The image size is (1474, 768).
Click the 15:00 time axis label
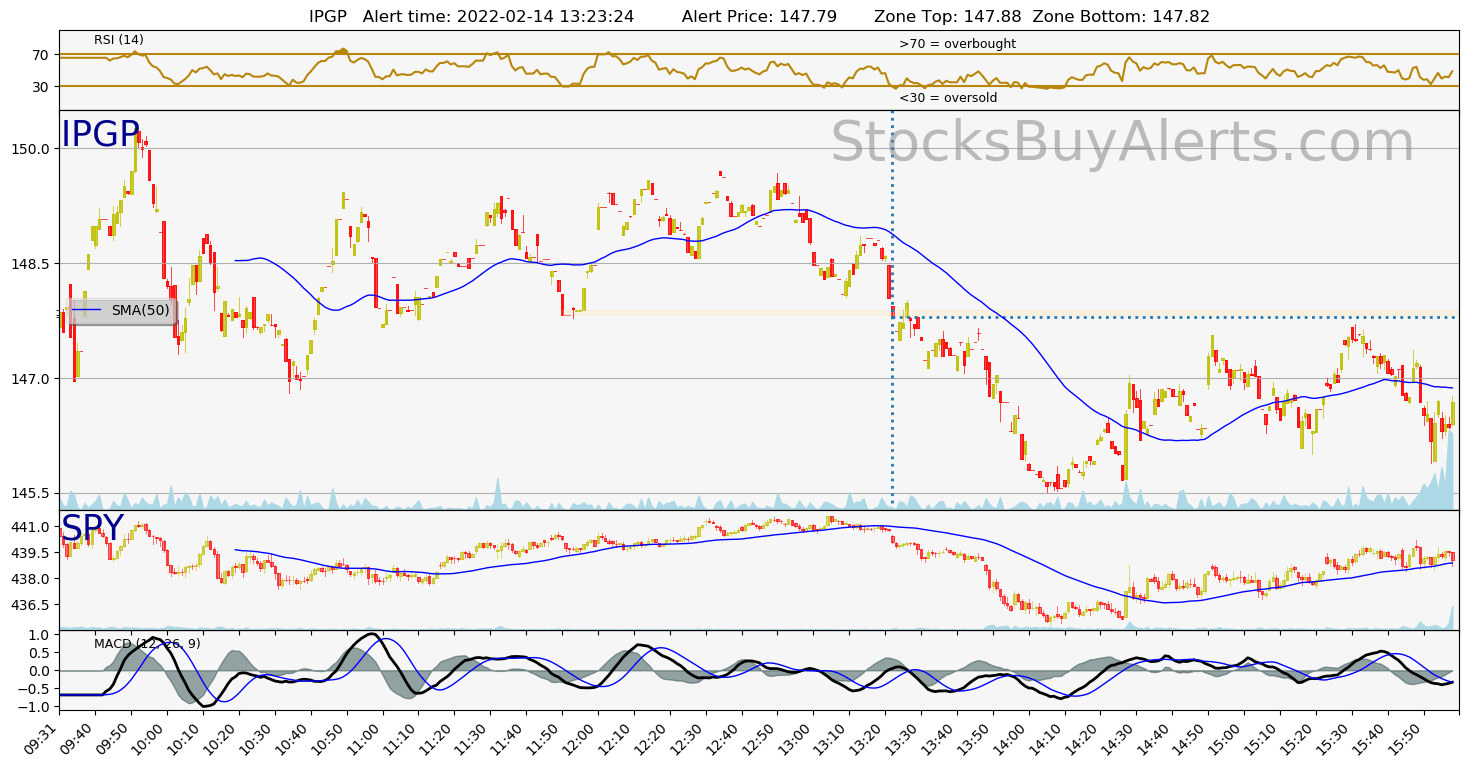(x=1225, y=736)
